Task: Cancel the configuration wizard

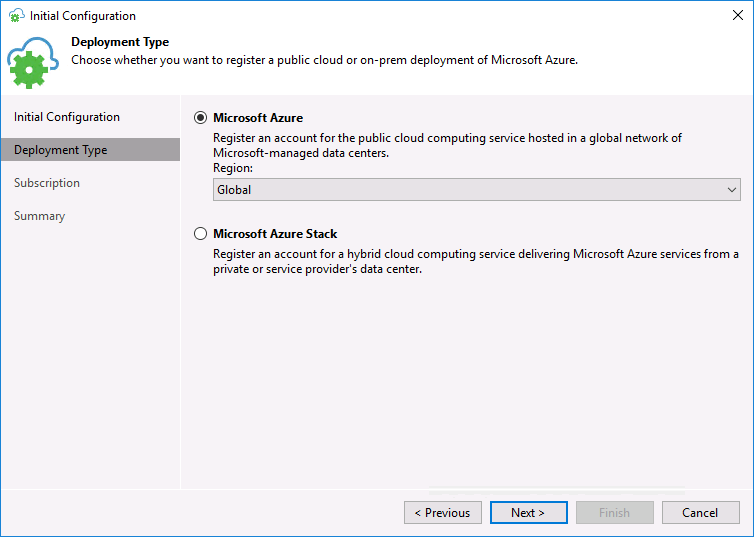Action: pos(701,512)
